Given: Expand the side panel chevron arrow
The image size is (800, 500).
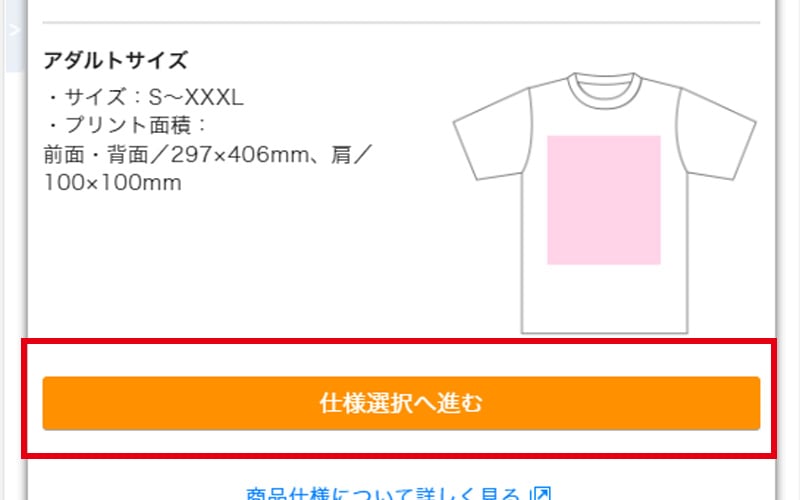Looking at the screenshot, I should (x=14, y=31).
